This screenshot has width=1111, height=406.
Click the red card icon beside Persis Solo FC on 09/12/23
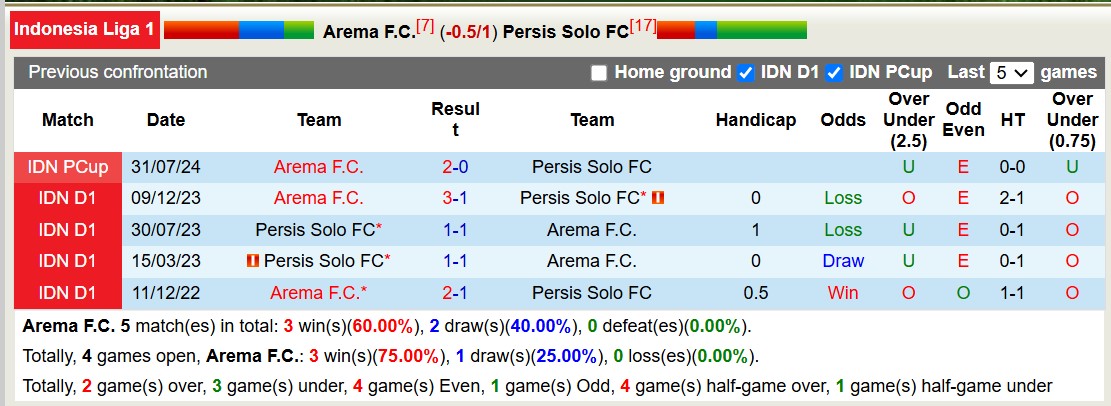point(657,198)
